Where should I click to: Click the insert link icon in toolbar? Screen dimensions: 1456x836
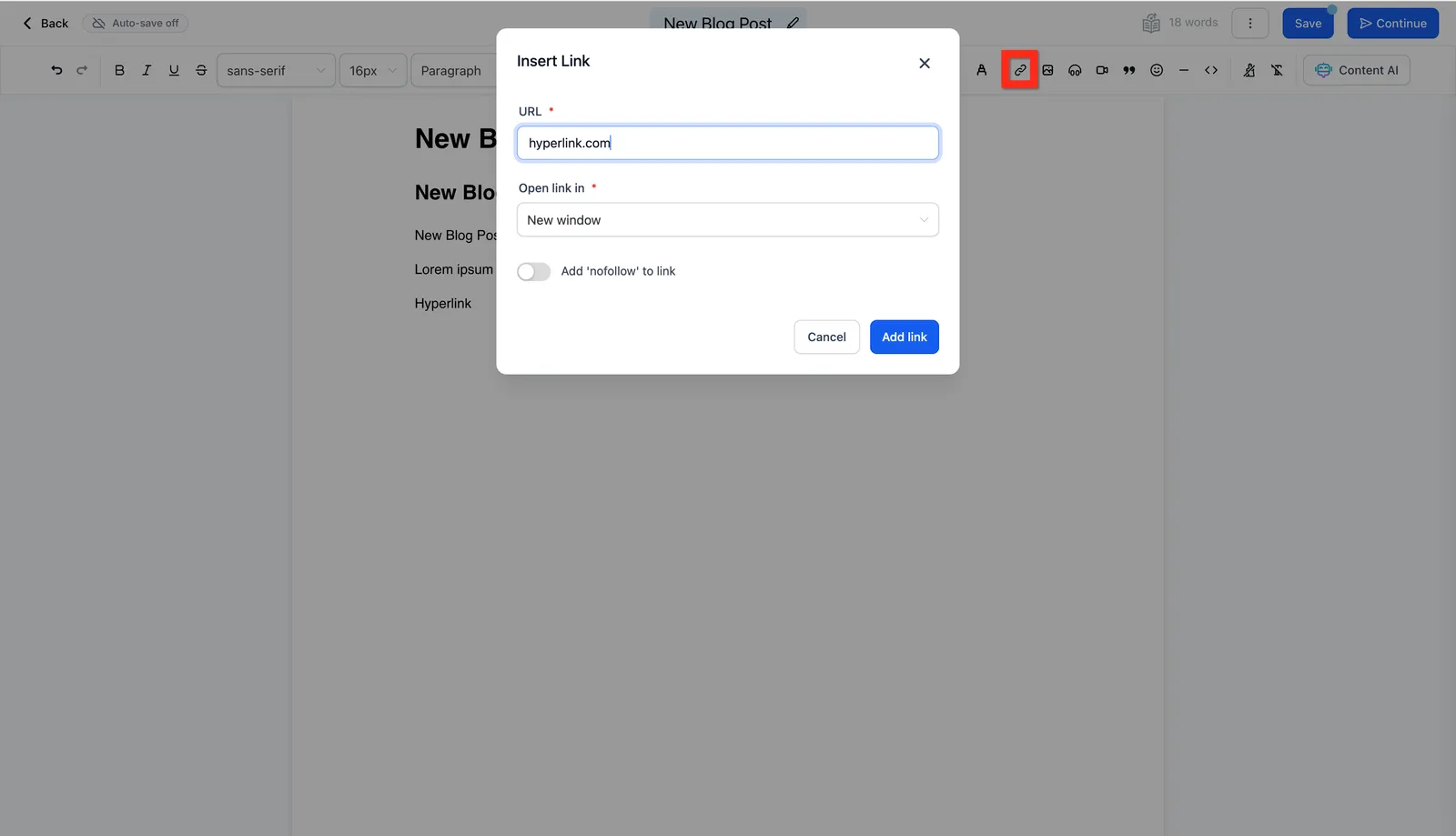point(1020,70)
